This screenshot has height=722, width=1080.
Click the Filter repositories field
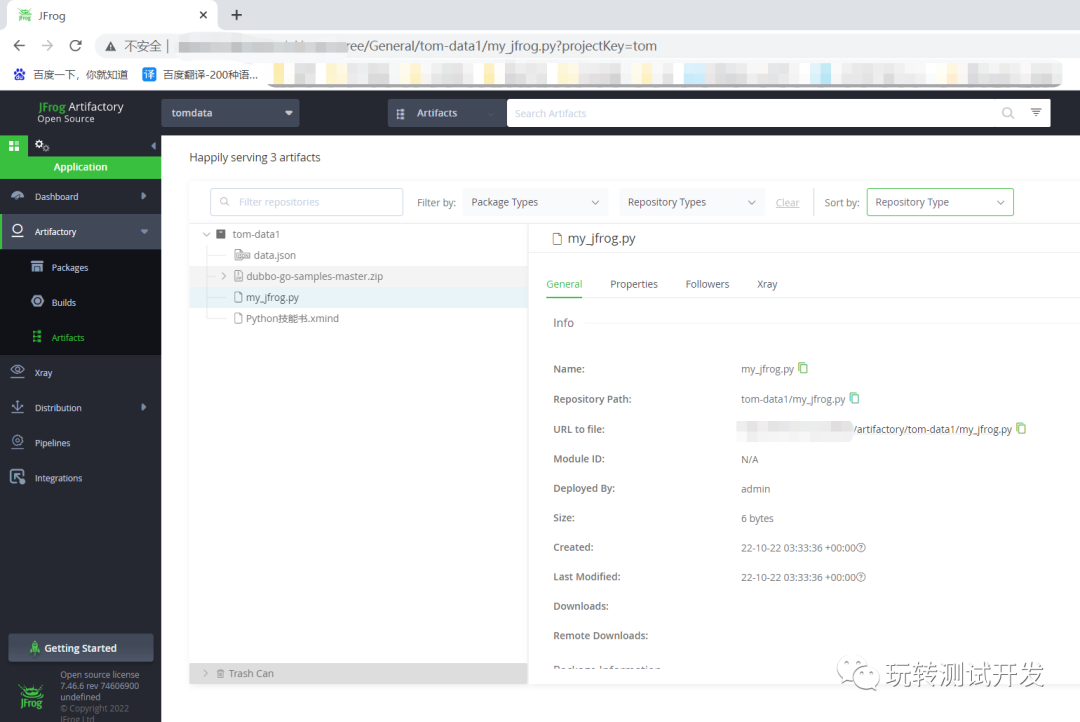pyautogui.click(x=307, y=202)
